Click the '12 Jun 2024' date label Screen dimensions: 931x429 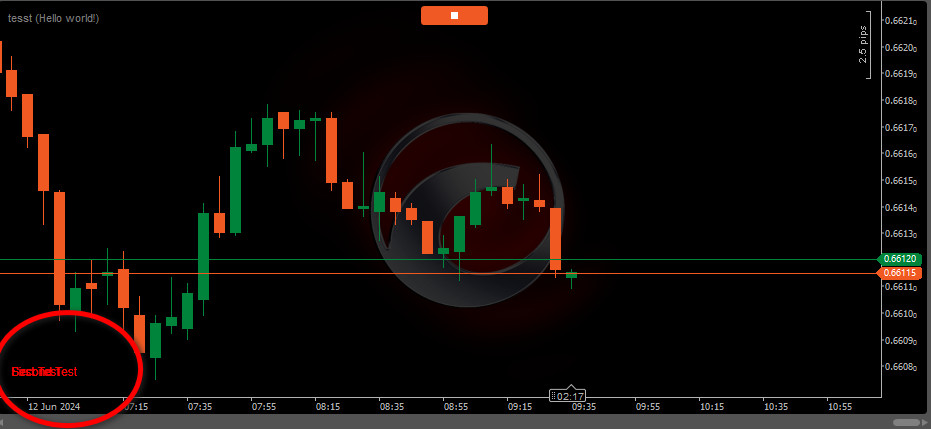[x=54, y=406]
